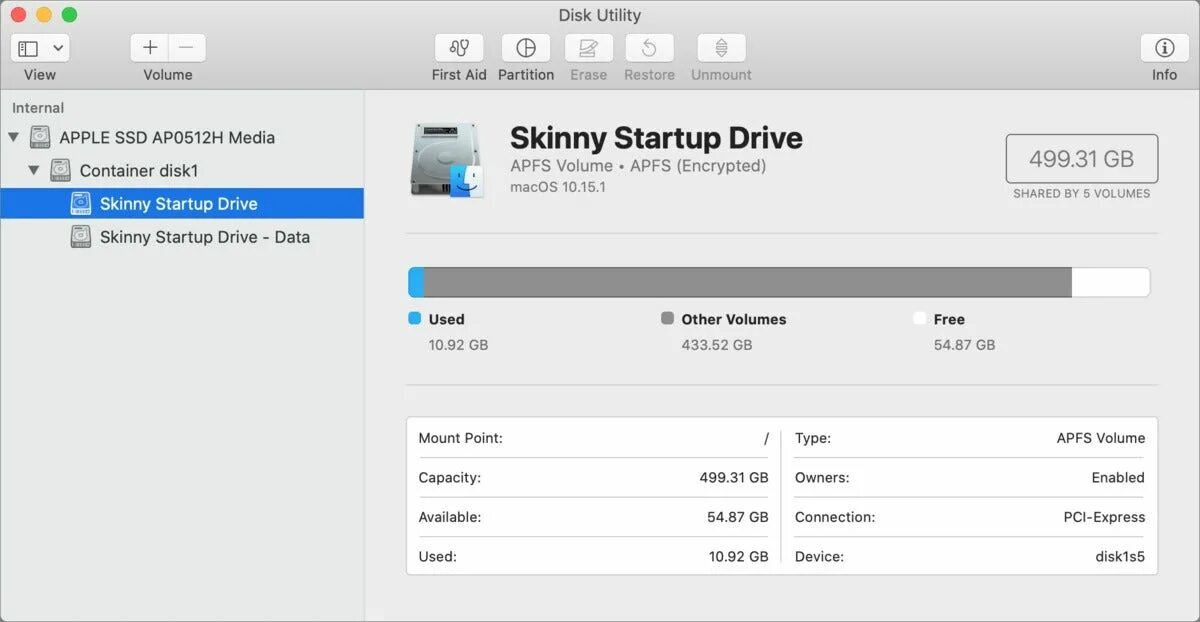Click the Internal sidebar section header
Viewport: 1200px width, 622px height.
tap(38, 108)
